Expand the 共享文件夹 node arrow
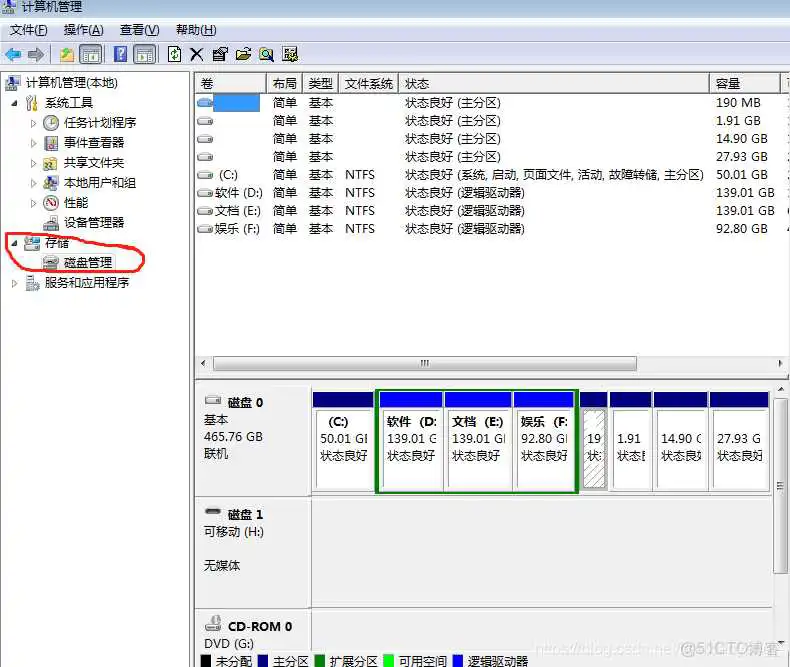This screenshot has width=790, height=667. (33, 163)
